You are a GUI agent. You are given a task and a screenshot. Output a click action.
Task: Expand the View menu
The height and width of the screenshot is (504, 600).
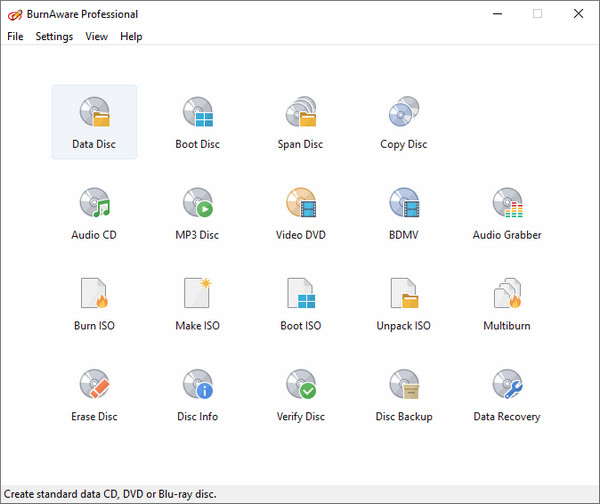[96, 37]
